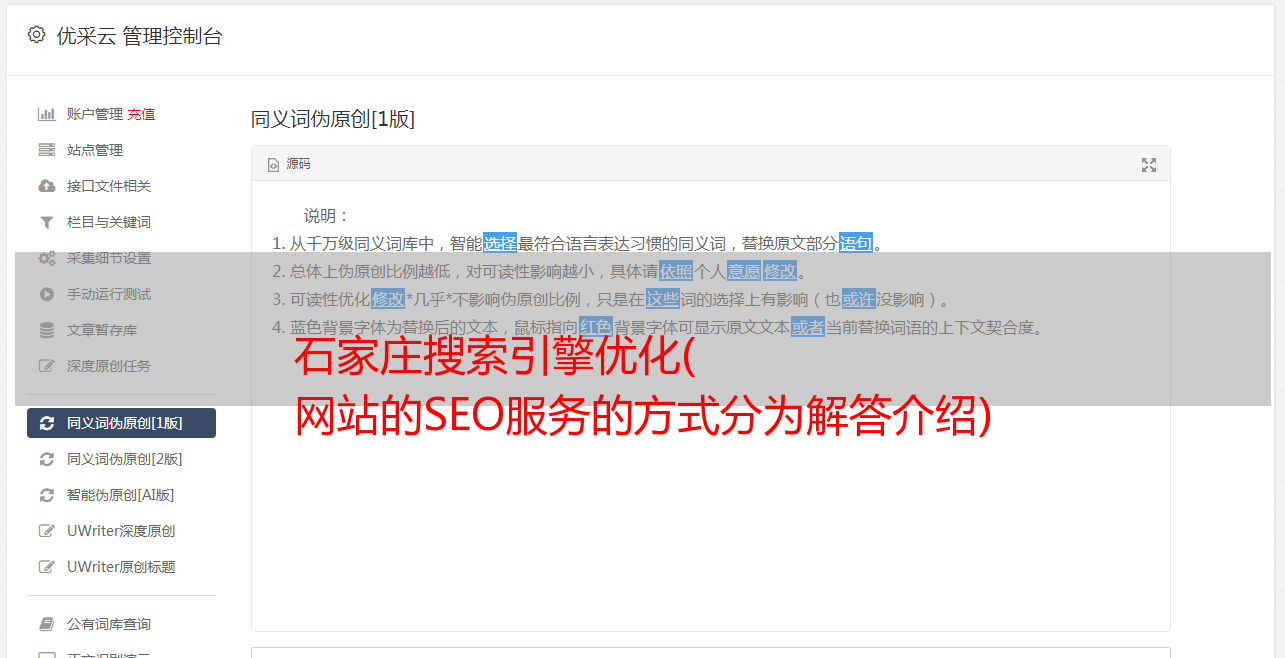Toggle 源码 source code view
Image resolution: width=1285 pixels, height=658 pixels.
(x=289, y=164)
